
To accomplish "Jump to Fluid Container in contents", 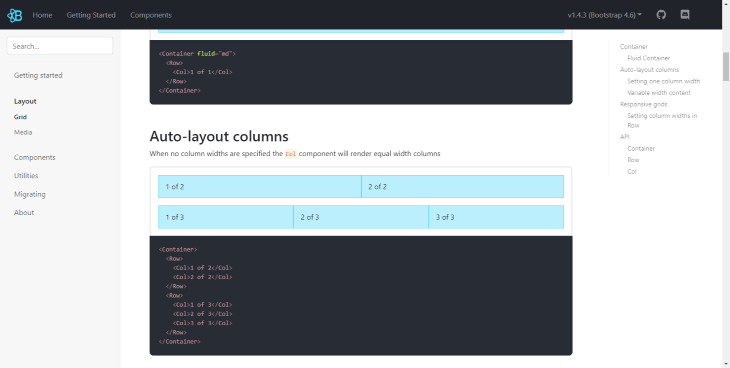I will point(649,58).
